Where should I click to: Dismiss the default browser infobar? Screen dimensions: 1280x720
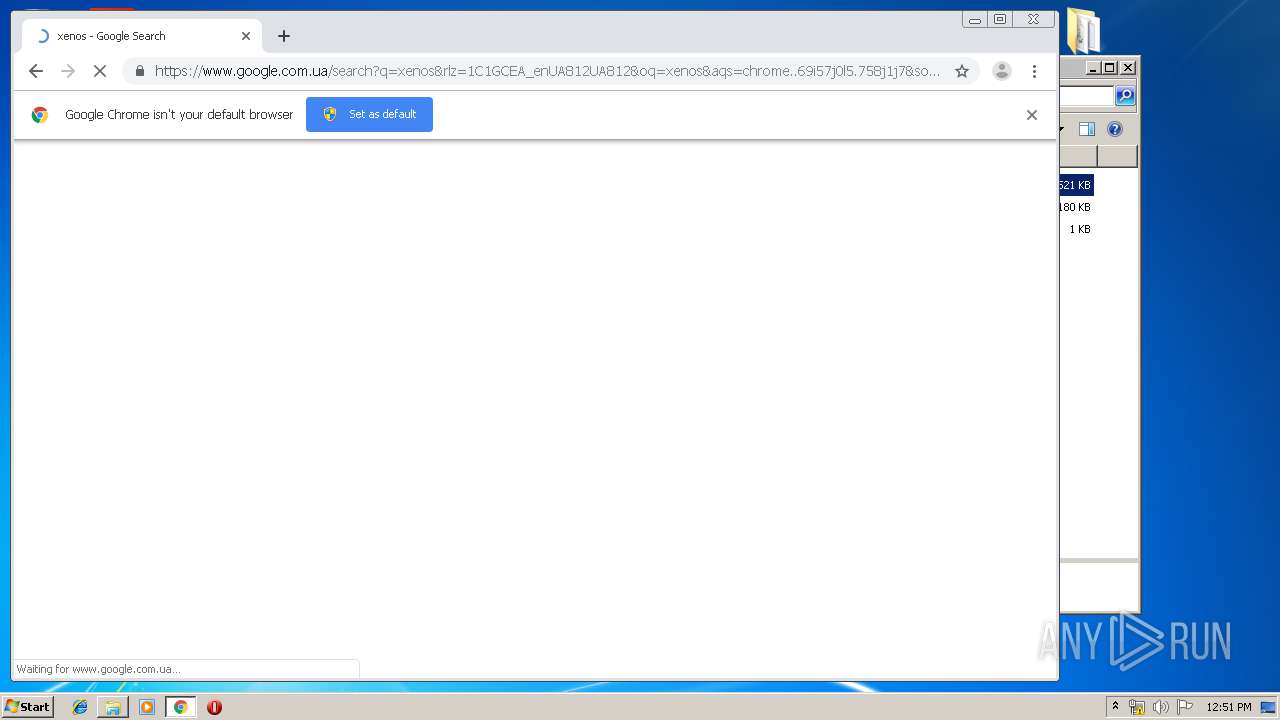[x=1032, y=115]
